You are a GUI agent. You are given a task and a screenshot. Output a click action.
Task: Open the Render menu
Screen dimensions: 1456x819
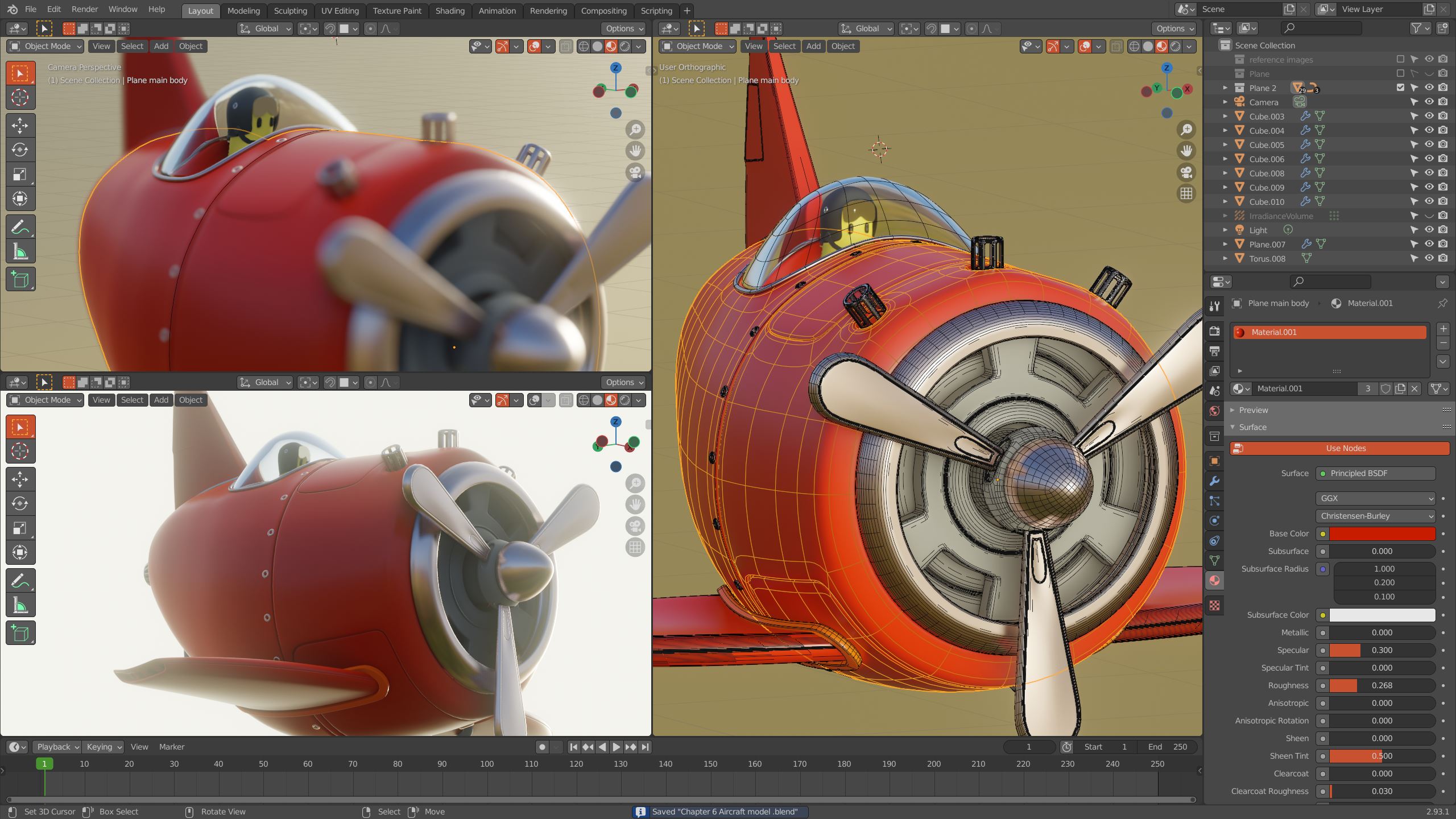point(85,9)
